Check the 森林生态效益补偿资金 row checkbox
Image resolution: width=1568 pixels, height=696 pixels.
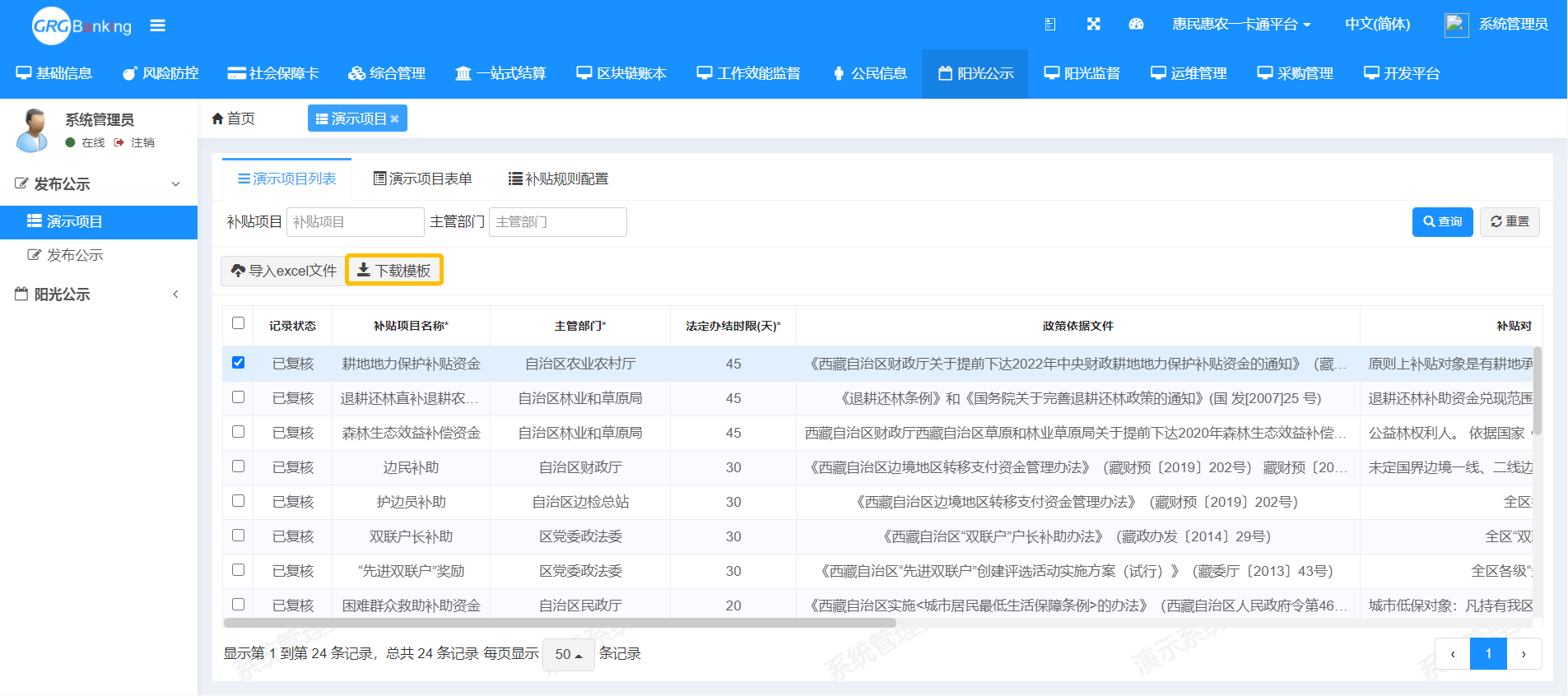click(238, 431)
